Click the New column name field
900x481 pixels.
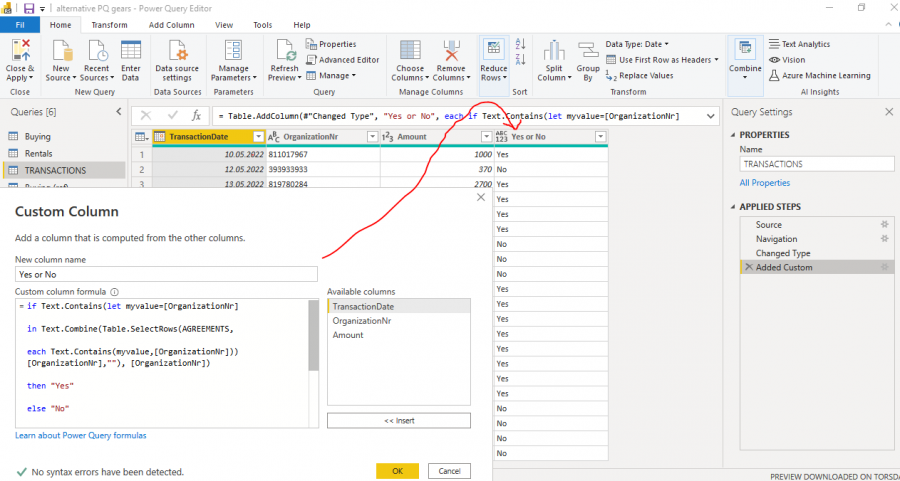coord(166,274)
